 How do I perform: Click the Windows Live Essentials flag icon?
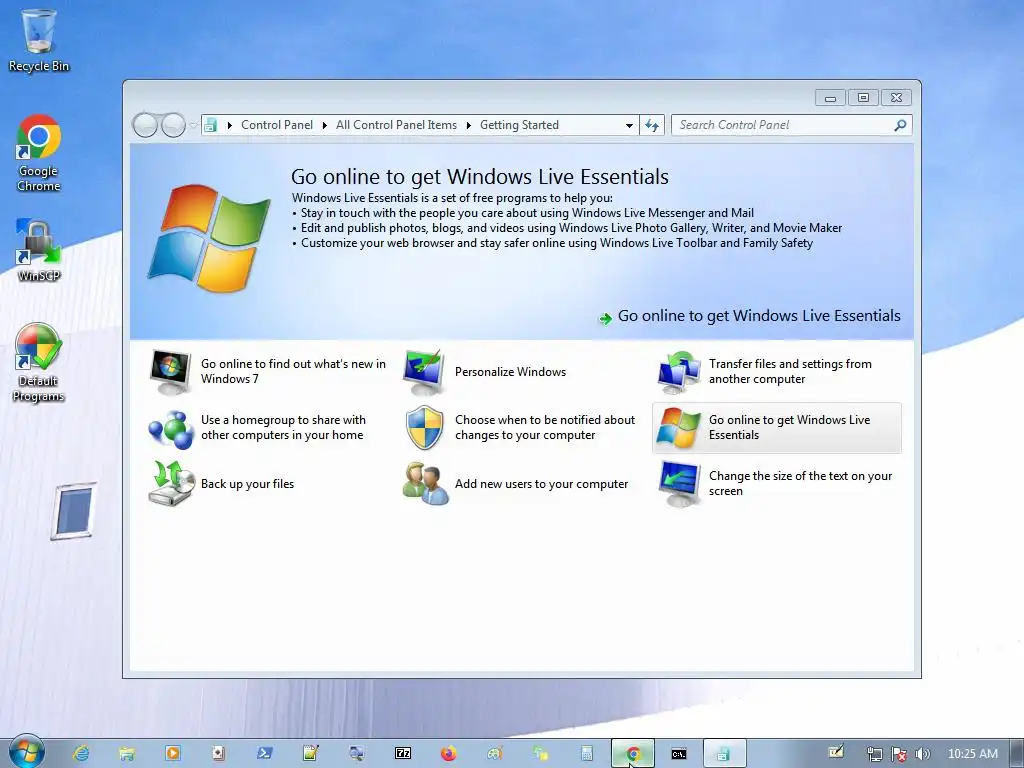(x=679, y=428)
